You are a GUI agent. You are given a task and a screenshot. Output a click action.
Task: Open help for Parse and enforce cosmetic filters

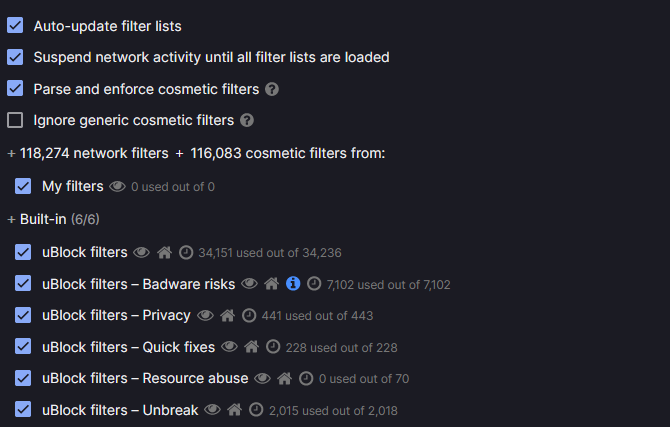tap(272, 89)
